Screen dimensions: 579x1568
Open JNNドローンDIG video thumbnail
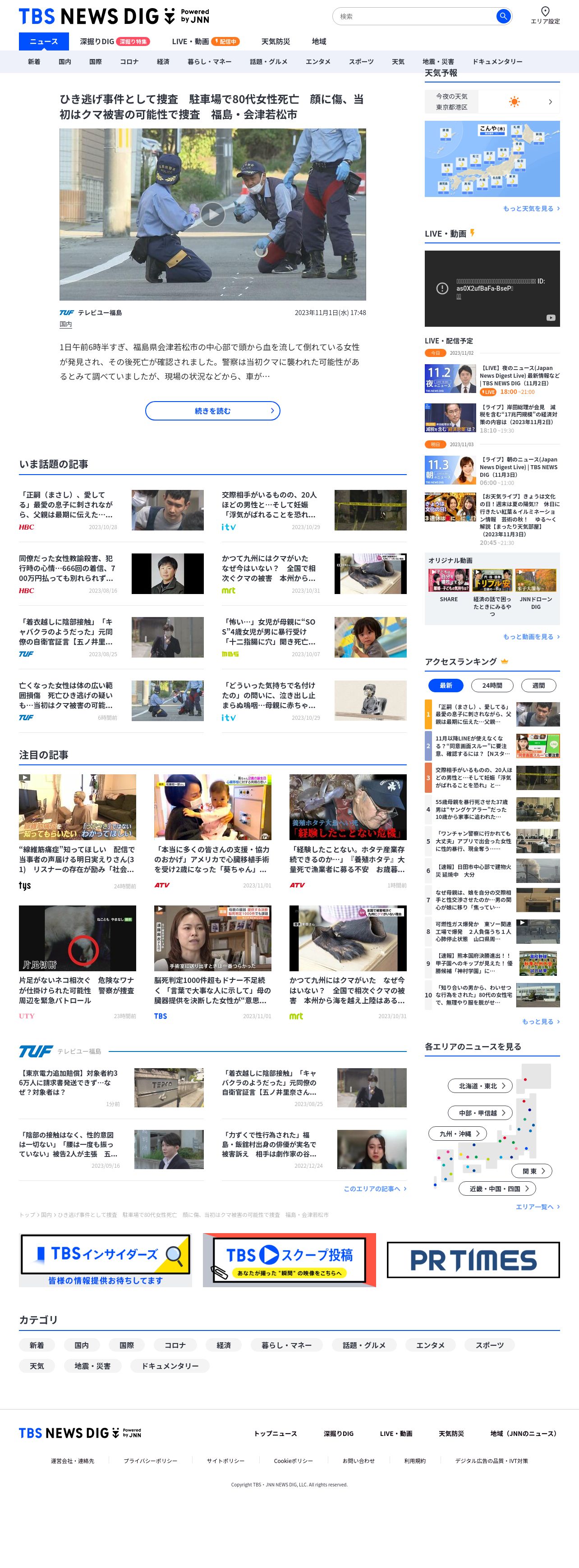pyautogui.click(x=536, y=580)
